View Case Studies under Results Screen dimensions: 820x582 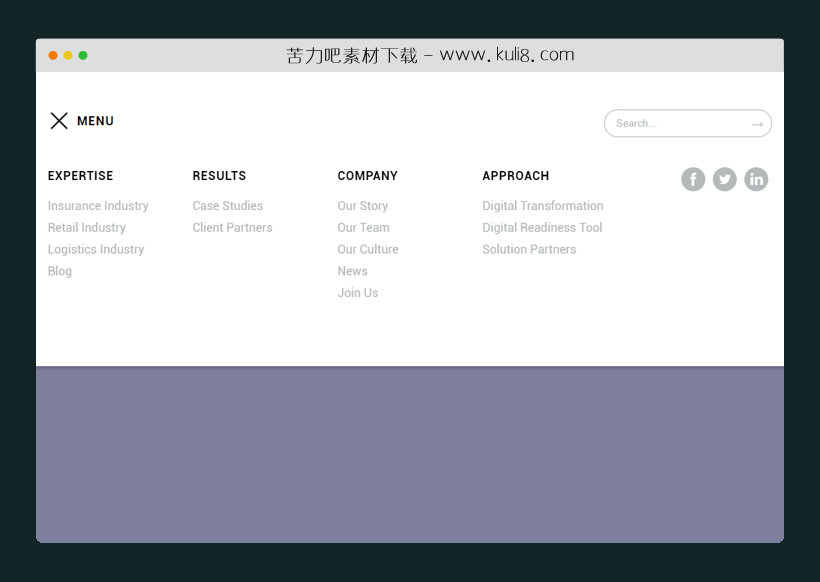228,206
